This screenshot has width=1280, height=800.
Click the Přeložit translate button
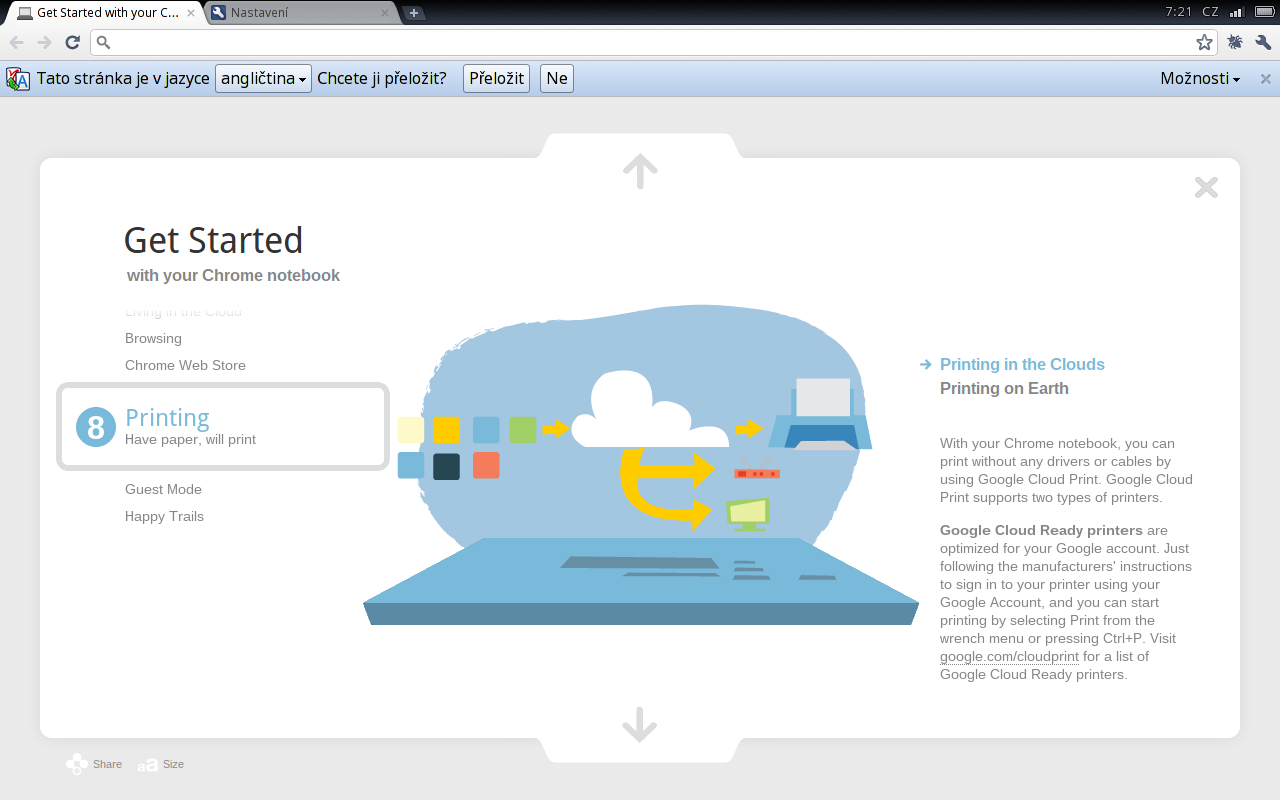coord(496,79)
